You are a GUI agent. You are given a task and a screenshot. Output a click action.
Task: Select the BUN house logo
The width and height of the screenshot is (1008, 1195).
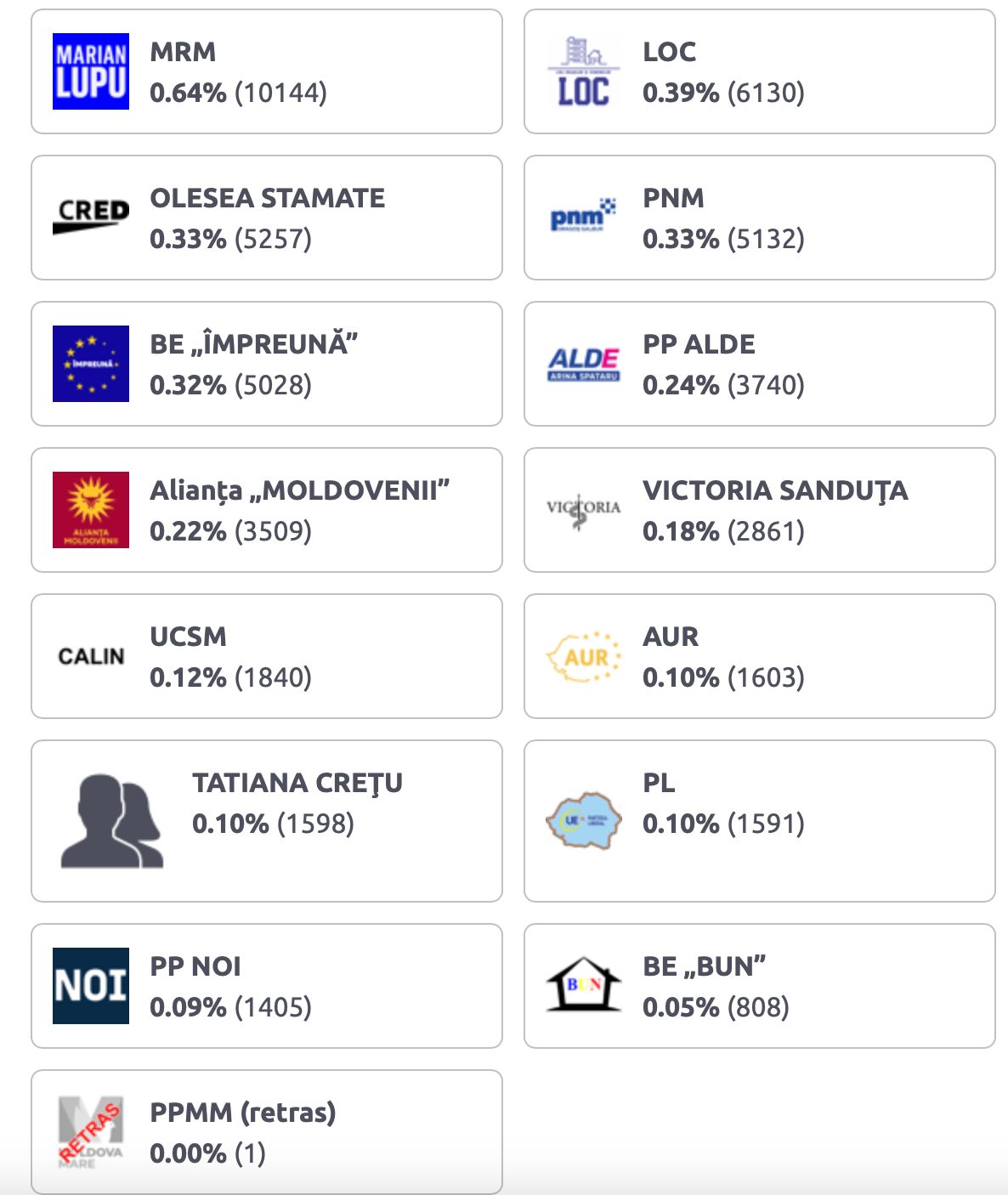[584, 984]
